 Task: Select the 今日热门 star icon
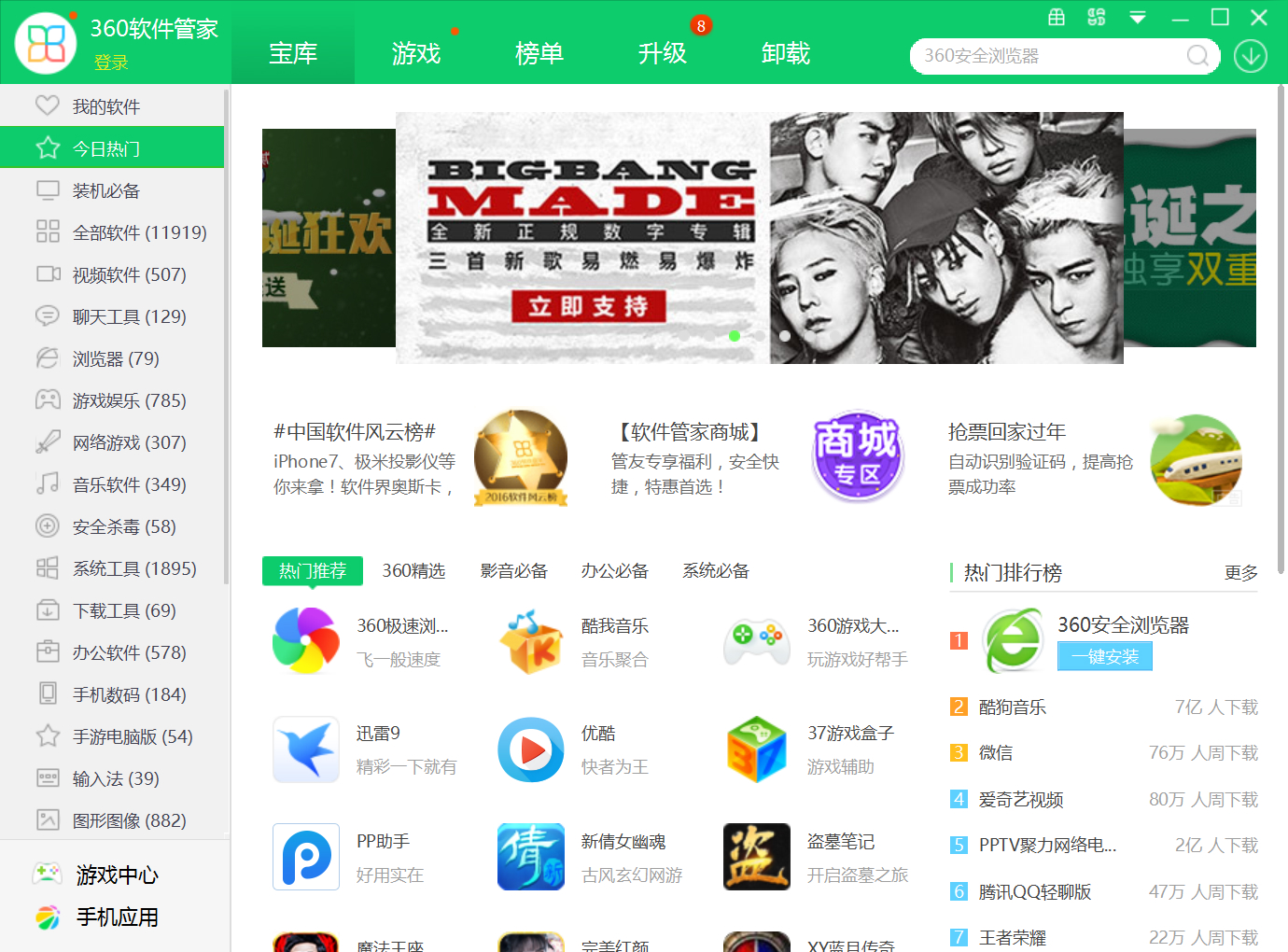click(48, 147)
